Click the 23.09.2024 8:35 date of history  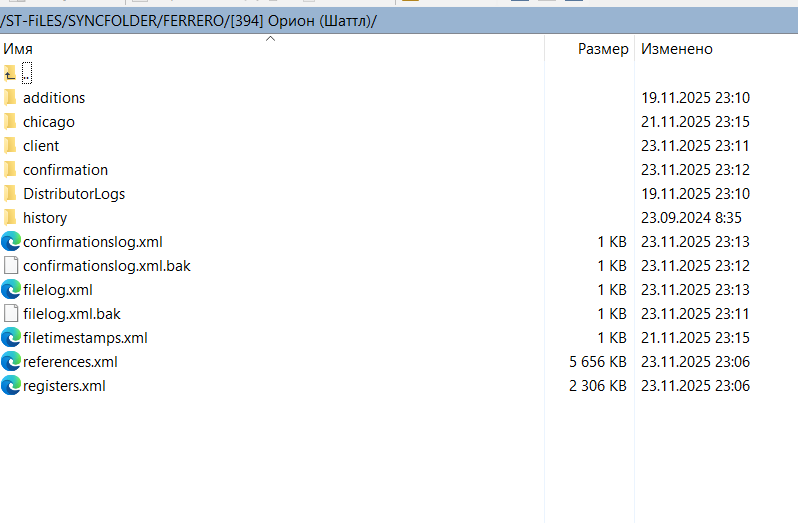(x=691, y=218)
